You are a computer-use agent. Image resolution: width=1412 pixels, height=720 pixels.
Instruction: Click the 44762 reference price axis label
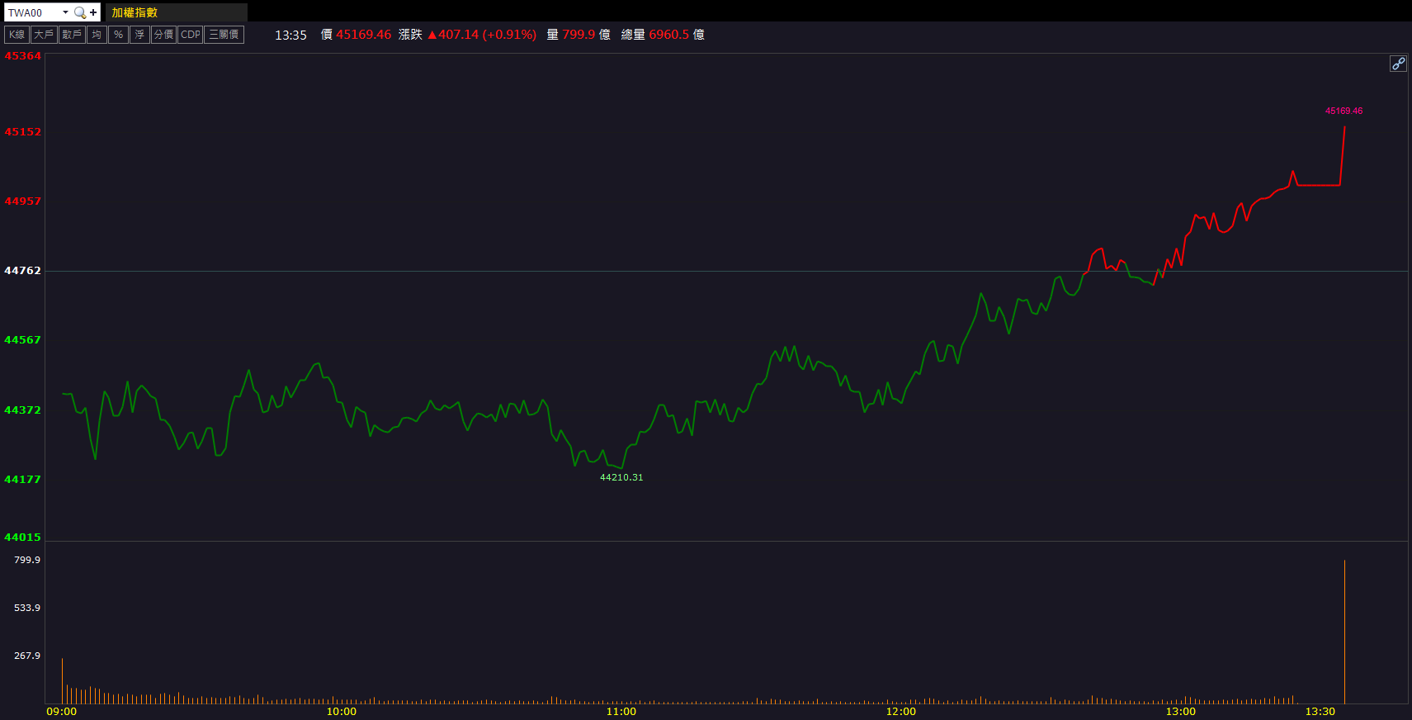[x=23, y=271]
